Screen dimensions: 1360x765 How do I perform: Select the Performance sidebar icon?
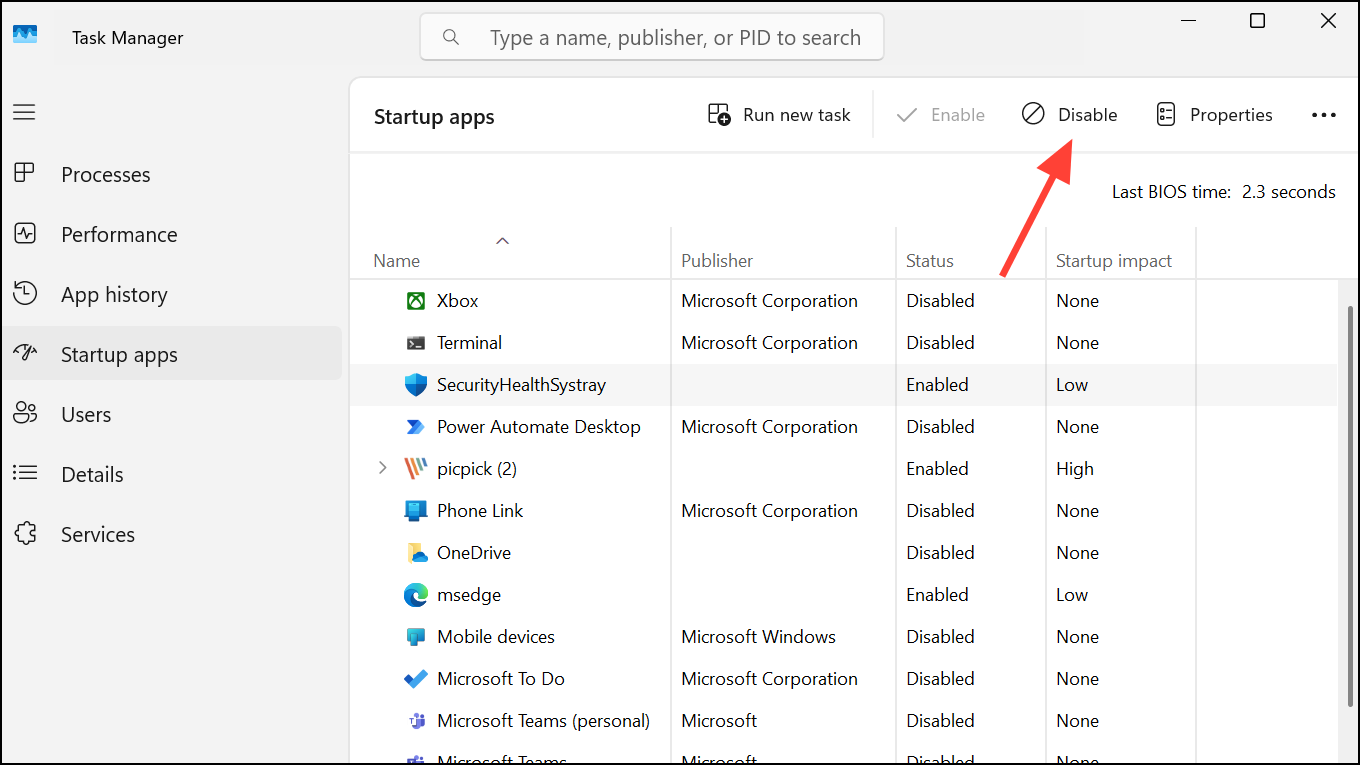[26, 233]
